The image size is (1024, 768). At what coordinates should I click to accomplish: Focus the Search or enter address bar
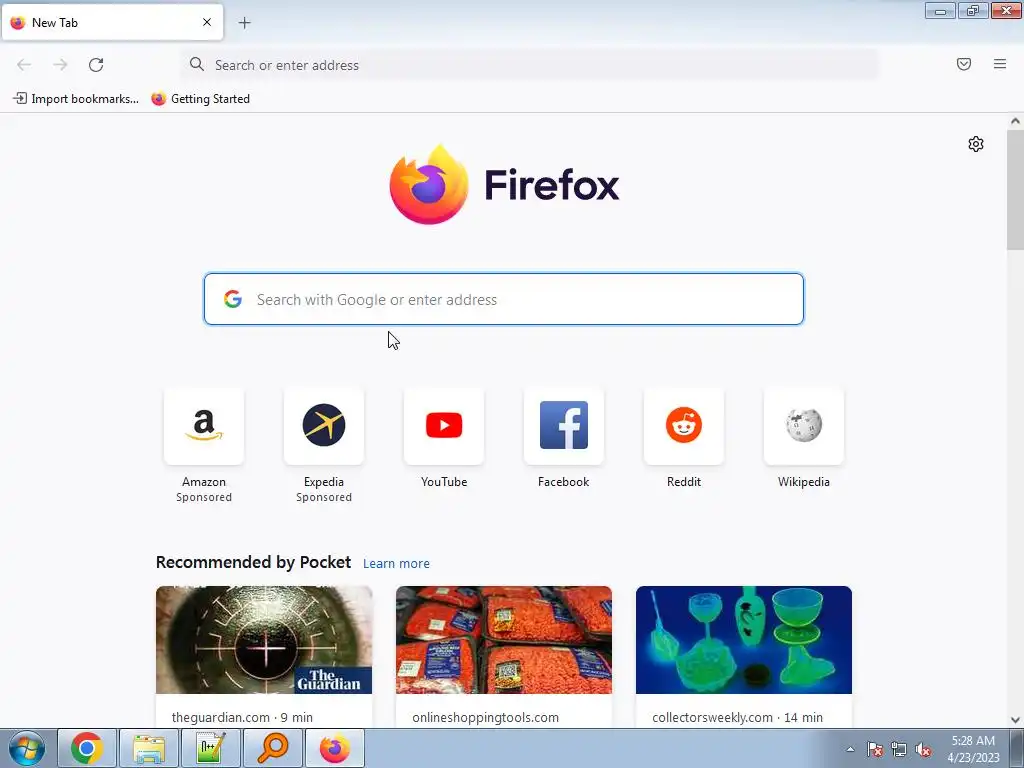(x=530, y=65)
